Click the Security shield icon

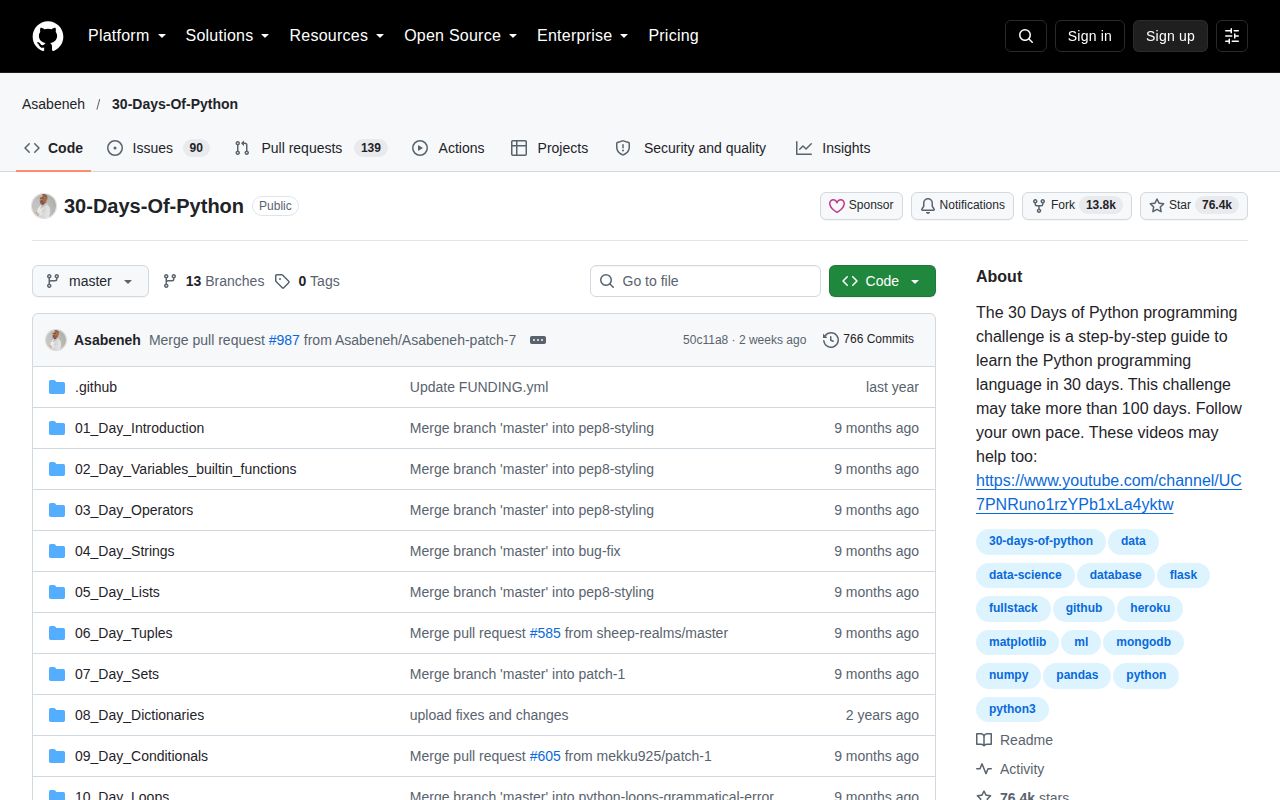(x=623, y=148)
